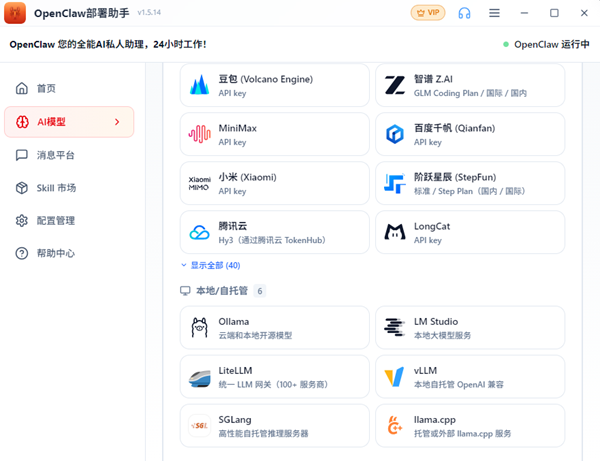This screenshot has width=600, height=461.
Task: Select LongCat provider name
Action: pyautogui.click(x=432, y=226)
